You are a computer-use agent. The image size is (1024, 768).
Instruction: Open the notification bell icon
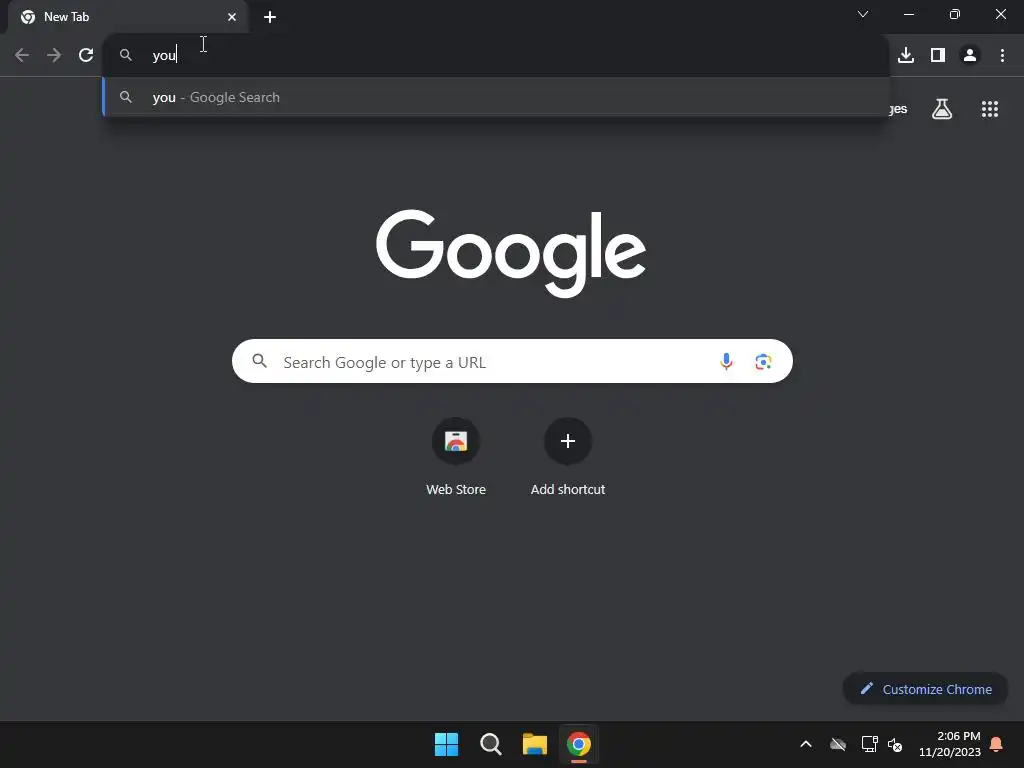[x=996, y=744]
